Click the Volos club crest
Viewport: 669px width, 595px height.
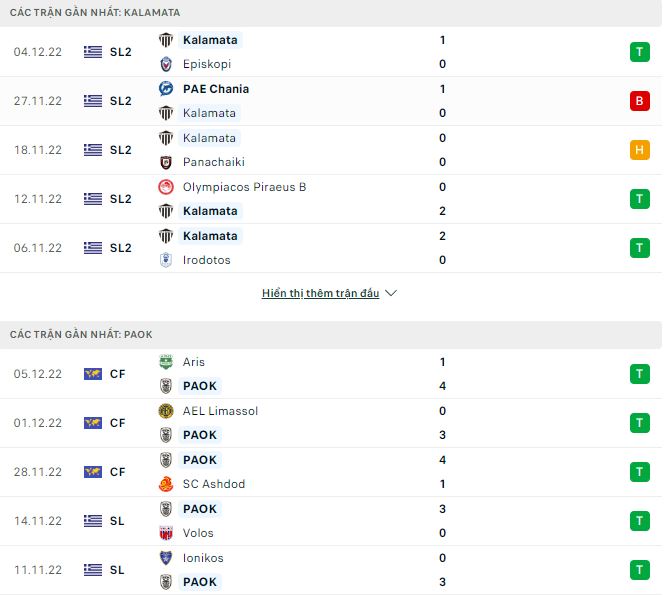pyautogui.click(x=166, y=533)
